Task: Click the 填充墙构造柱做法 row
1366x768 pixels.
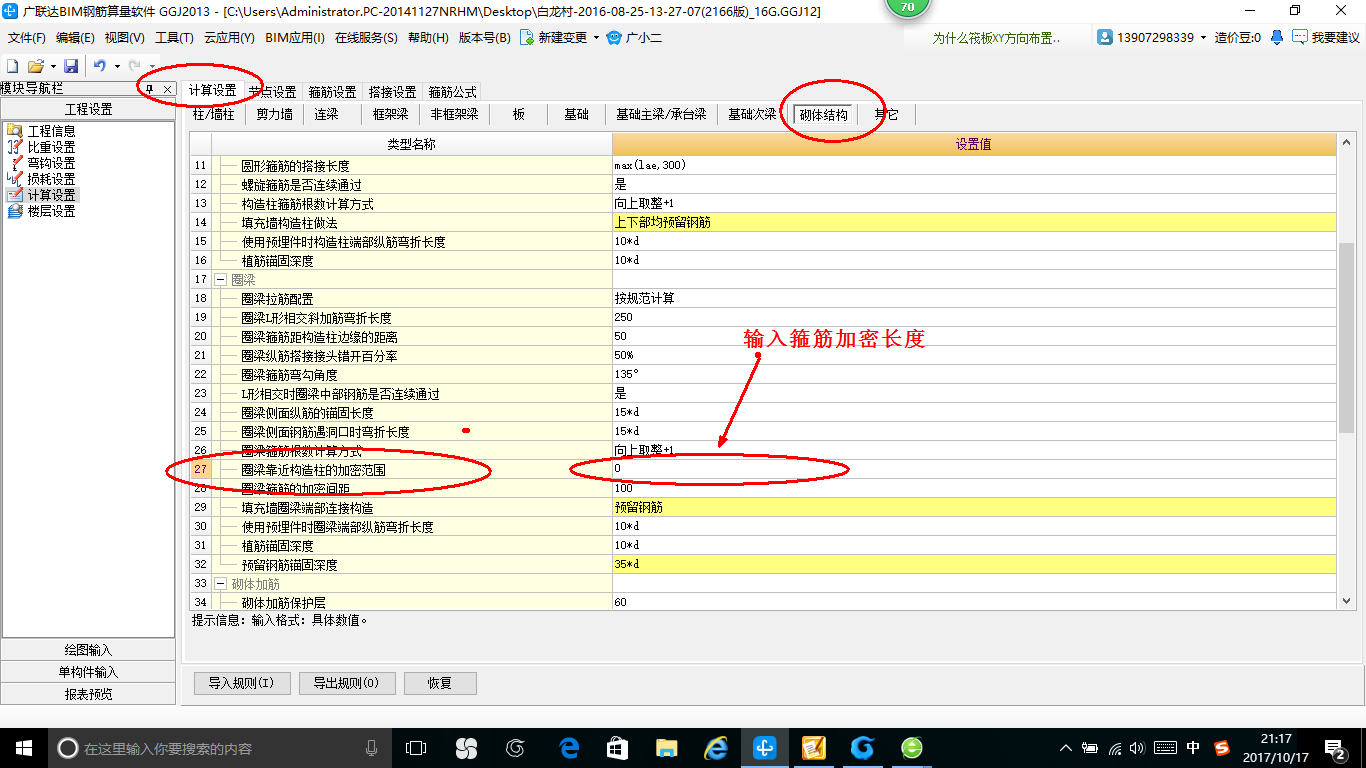Action: coord(763,222)
